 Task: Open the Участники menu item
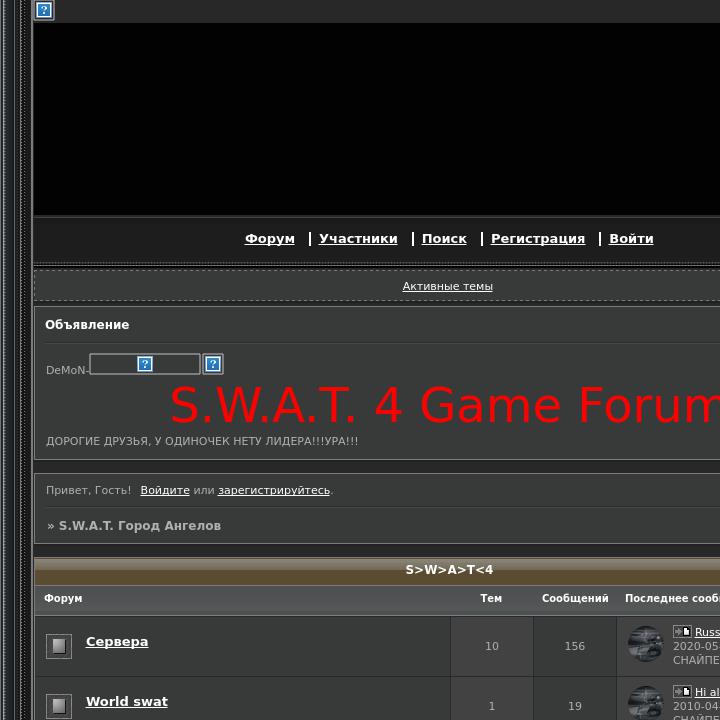point(358,238)
